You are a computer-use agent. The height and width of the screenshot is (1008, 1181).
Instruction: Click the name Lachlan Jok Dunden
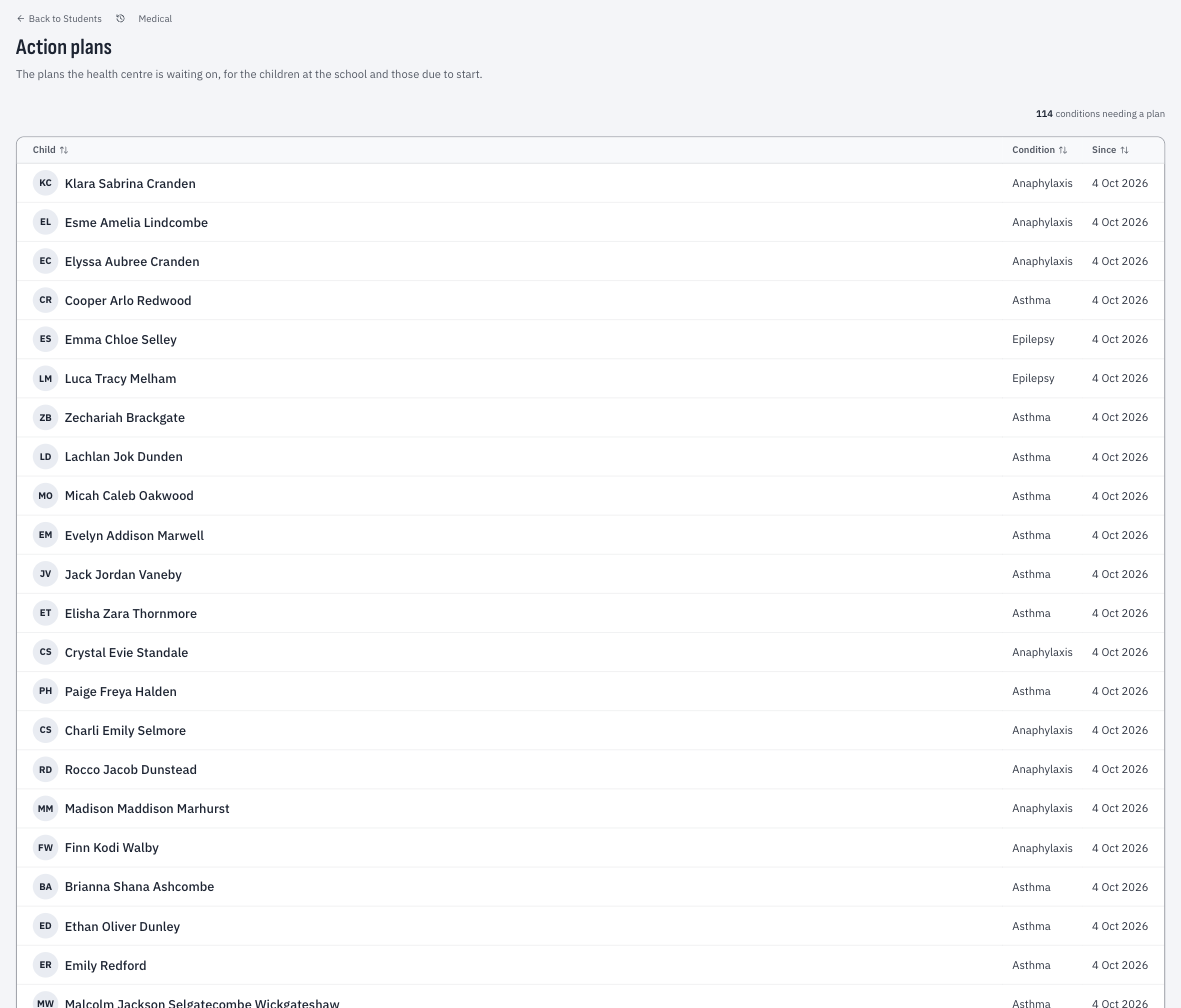click(x=124, y=457)
